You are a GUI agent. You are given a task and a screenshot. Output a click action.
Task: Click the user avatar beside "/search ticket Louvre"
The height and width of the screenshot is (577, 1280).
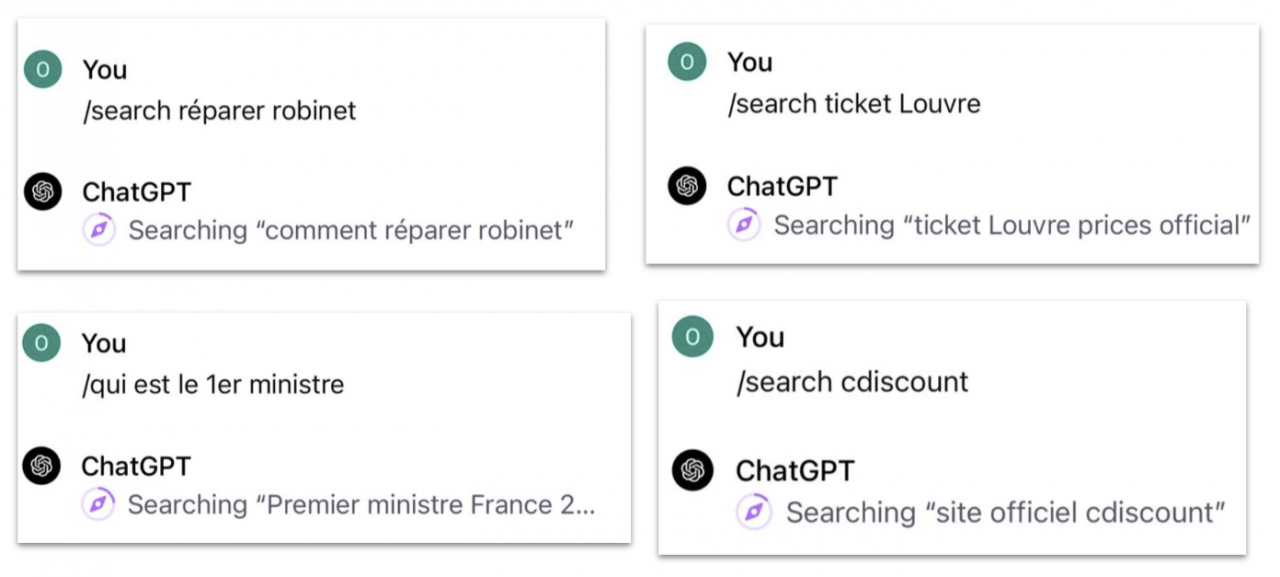(687, 62)
